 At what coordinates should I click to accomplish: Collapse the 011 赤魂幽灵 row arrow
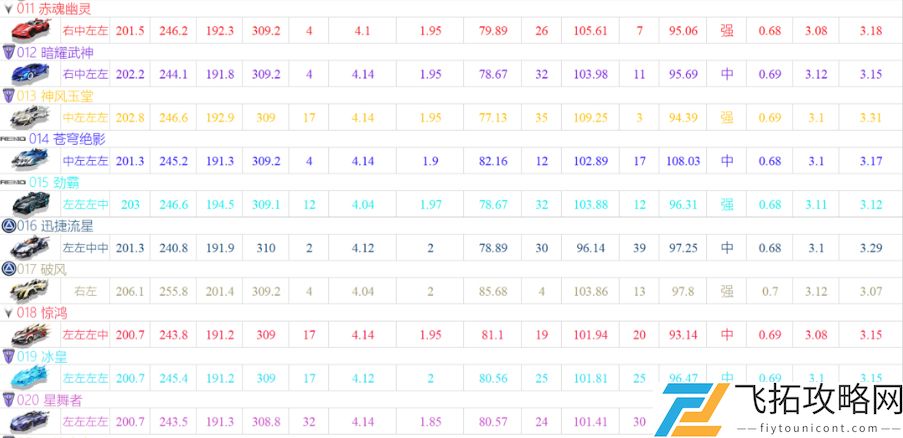point(8,9)
